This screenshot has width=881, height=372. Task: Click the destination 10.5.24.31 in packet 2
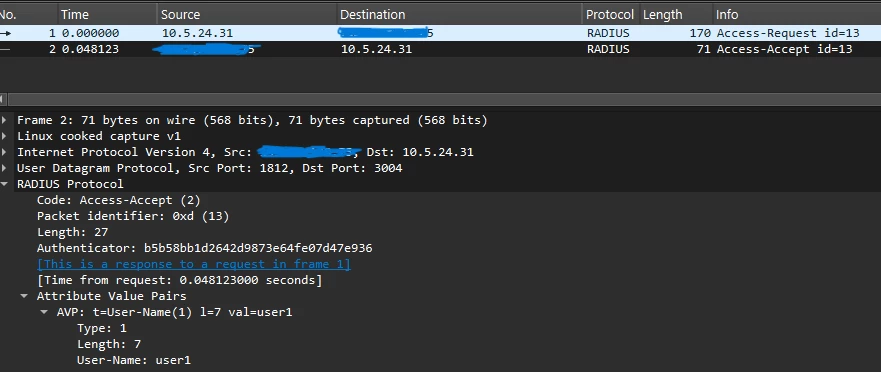point(376,49)
